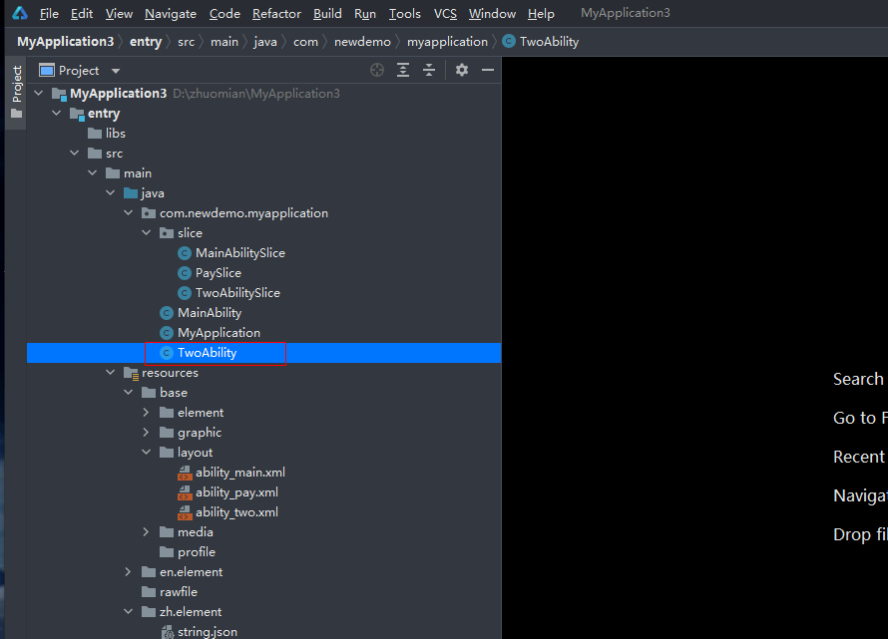Image resolution: width=888 pixels, height=639 pixels.
Task: Collapse the slice package folder
Action: click(146, 232)
